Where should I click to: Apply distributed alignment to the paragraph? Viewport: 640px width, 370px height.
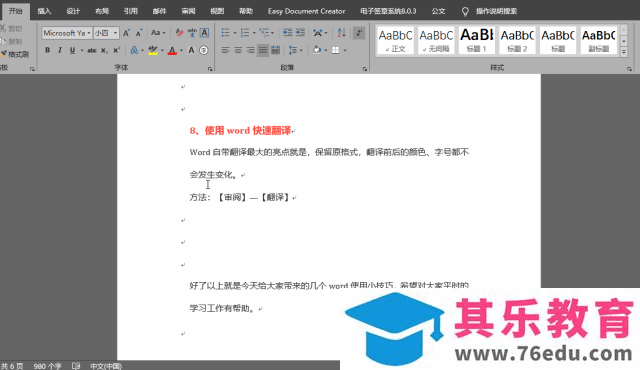point(276,50)
